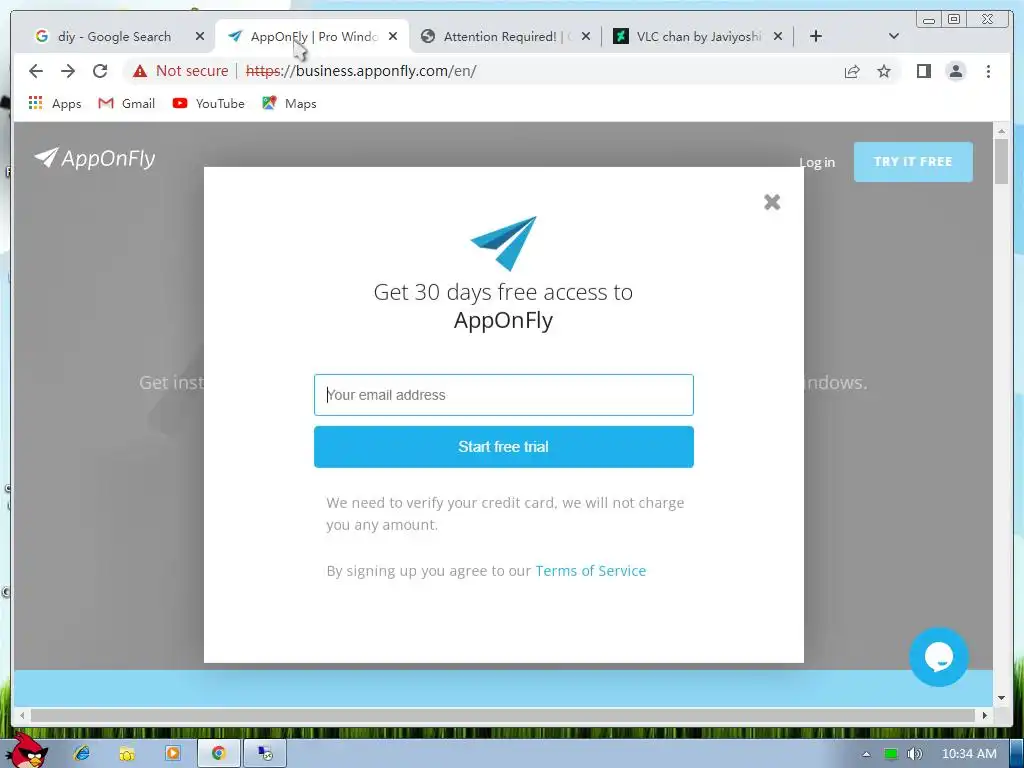
Task: Close the VLC chan tab
Action: [x=778, y=37]
